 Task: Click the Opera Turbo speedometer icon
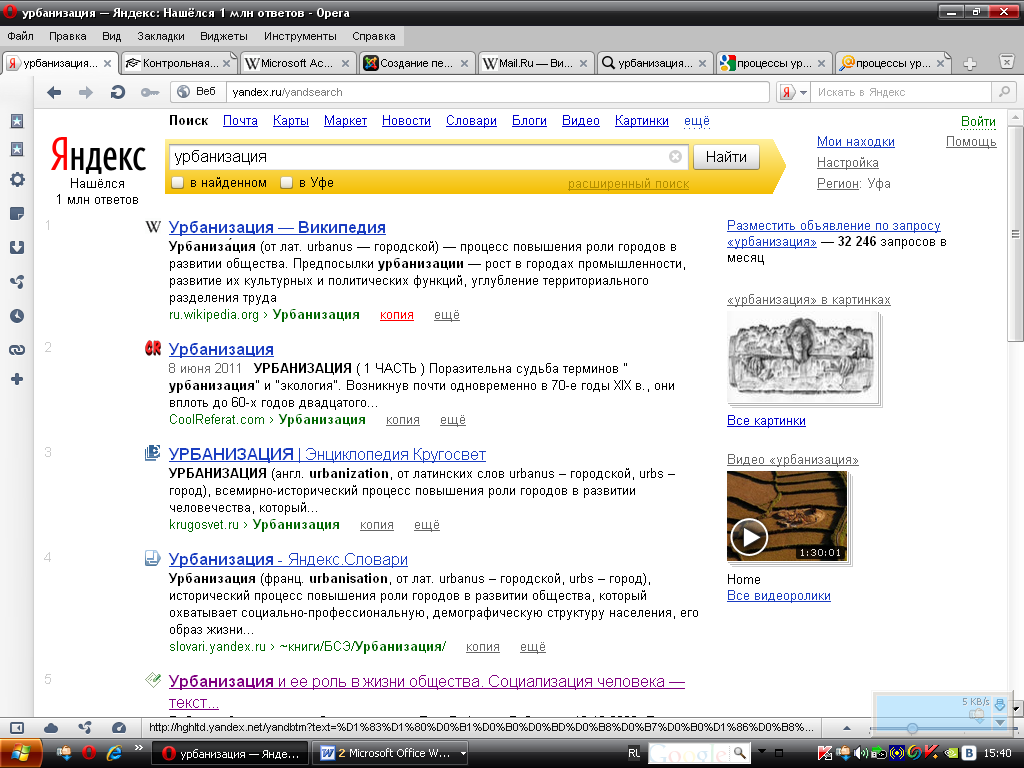click(x=119, y=728)
